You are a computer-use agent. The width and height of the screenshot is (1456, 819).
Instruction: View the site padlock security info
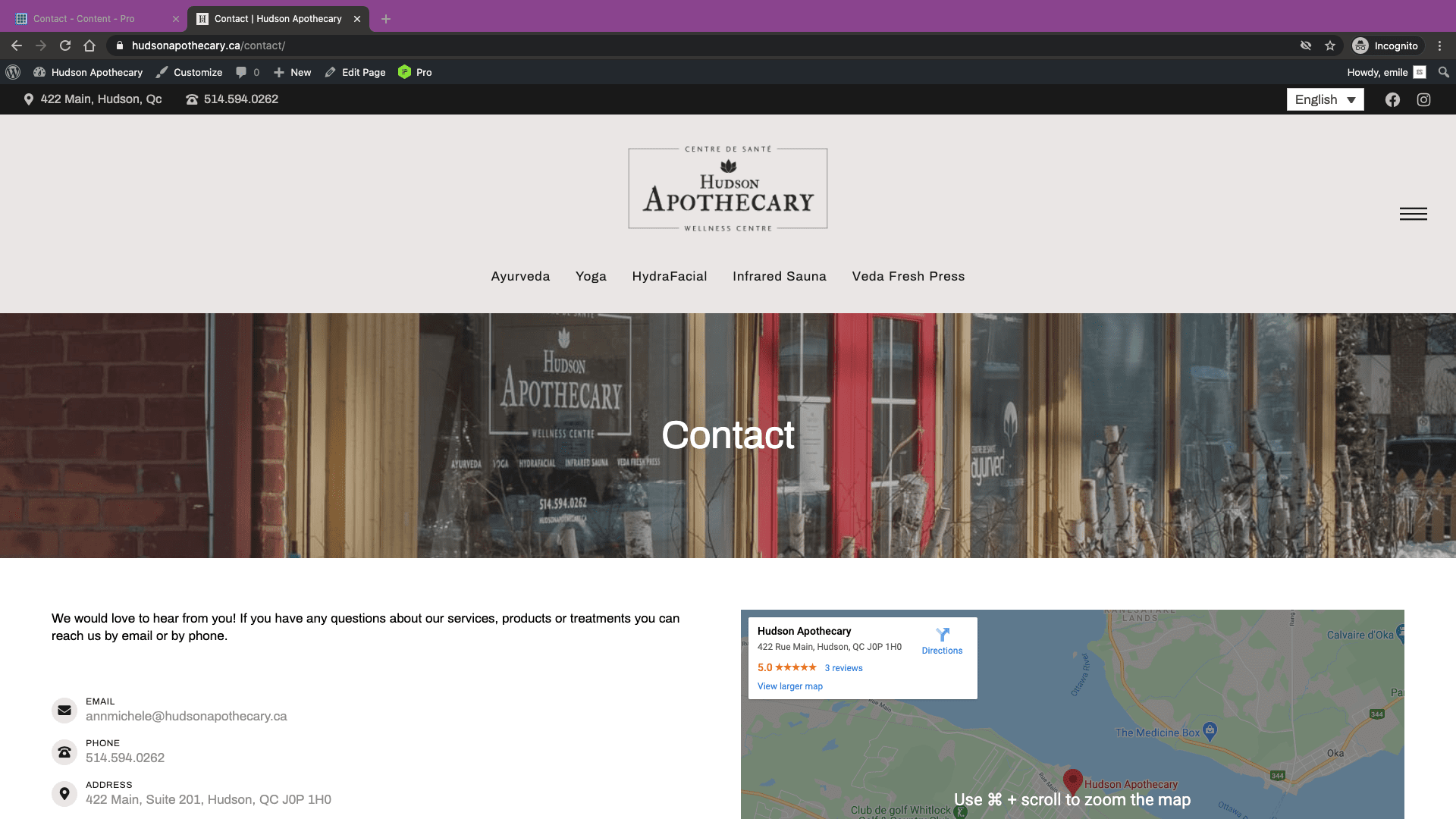[x=119, y=45]
